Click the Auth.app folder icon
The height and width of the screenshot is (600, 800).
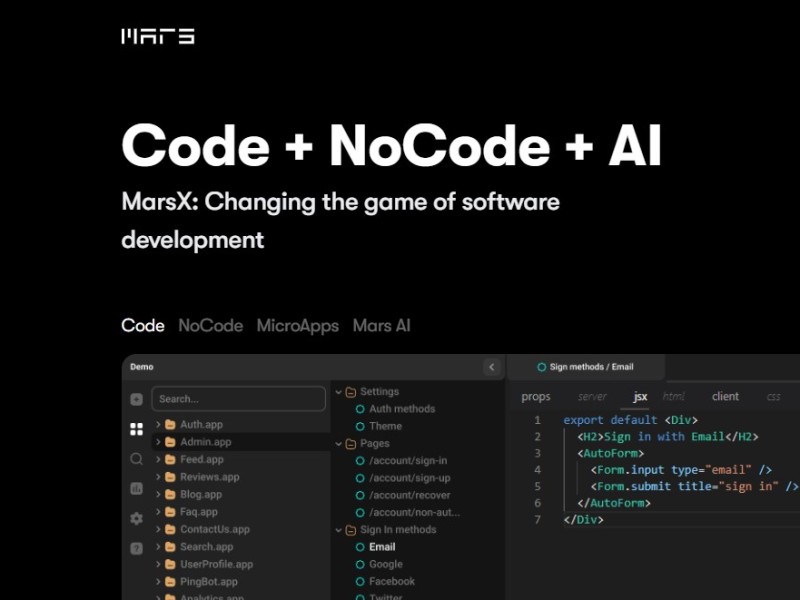click(x=170, y=424)
